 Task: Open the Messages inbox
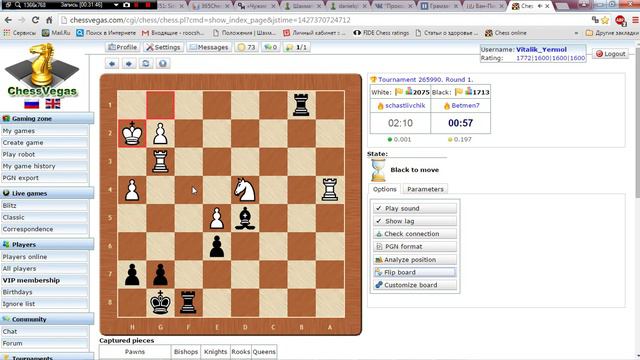coord(209,47)
